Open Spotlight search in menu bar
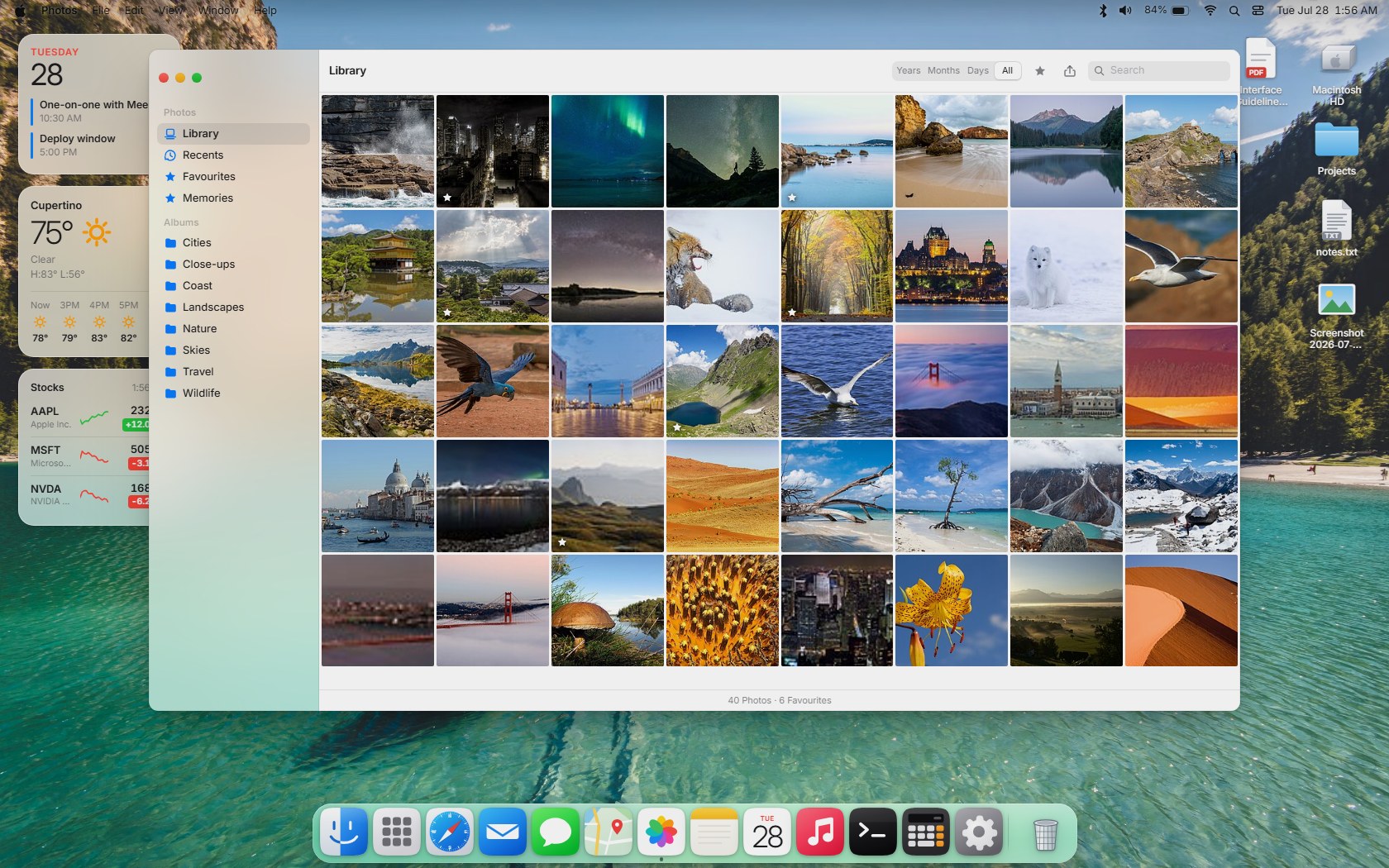The height and width of the screenshot is (868, 1389). (x=1234, y=11)
